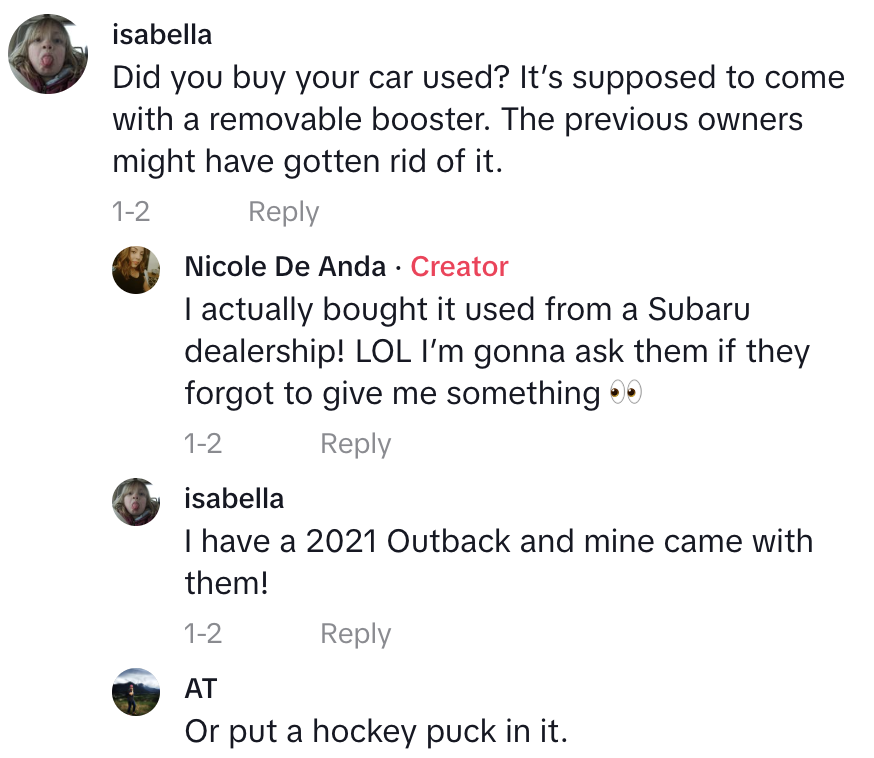Click the 1-2 timestamp under the Outback reply

tap(203, 634)
